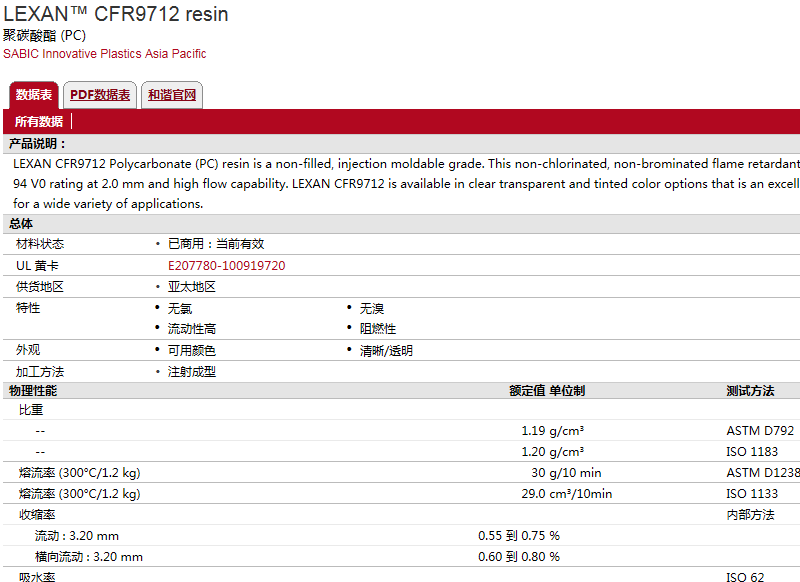Viewport: 800px width, 582px height.
Task: Click the LEXAN™ CFR9712 resin title
Action: pyautogui.click(x=116, y=14)
